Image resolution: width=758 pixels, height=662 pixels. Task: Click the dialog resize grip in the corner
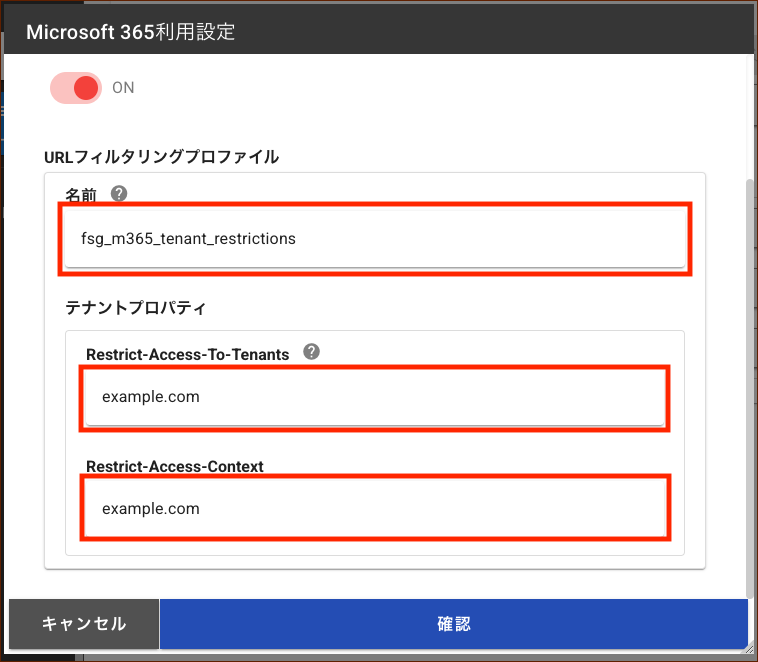click(x=749, y=649)
